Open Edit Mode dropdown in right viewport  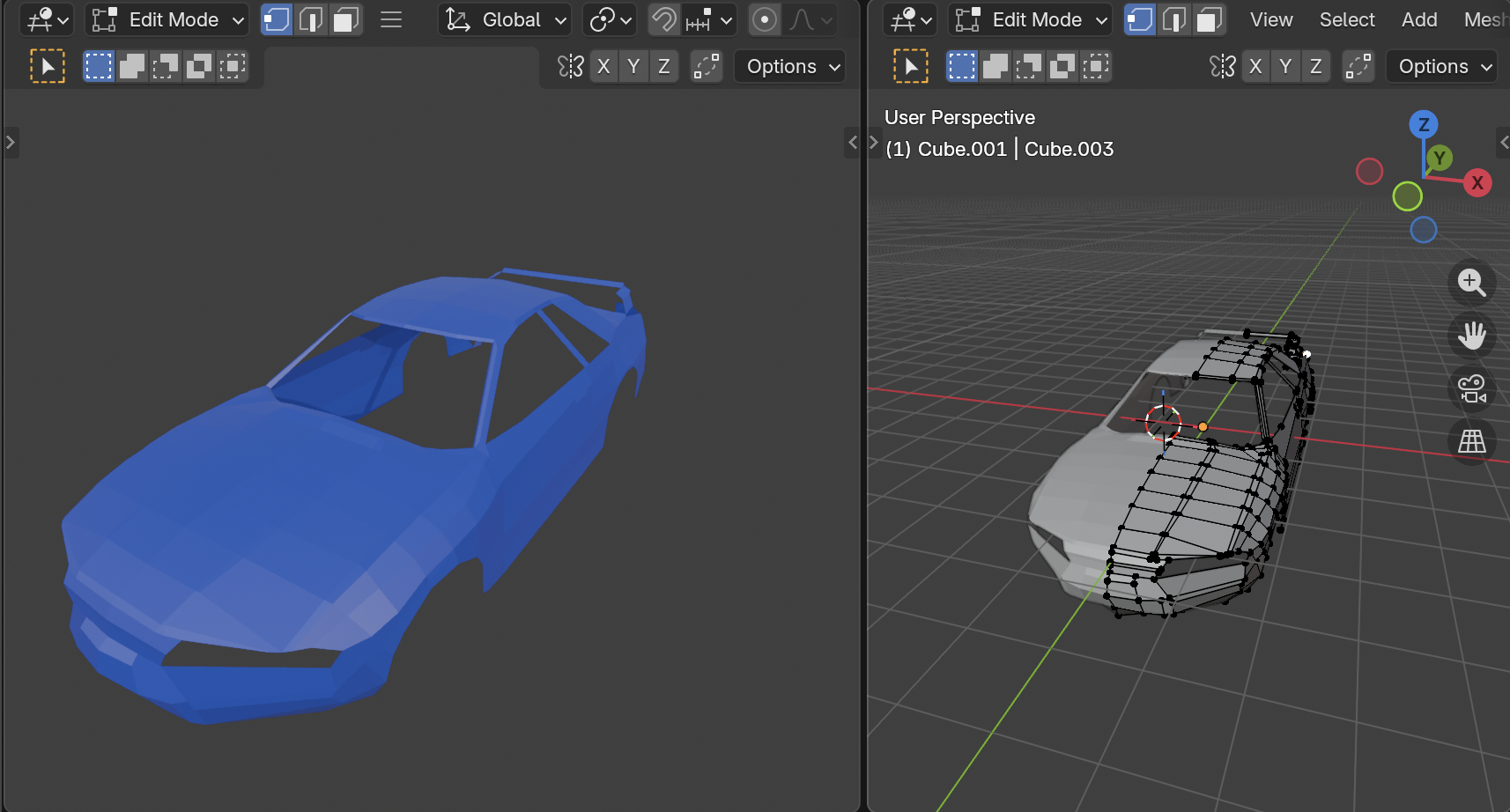1031,19
